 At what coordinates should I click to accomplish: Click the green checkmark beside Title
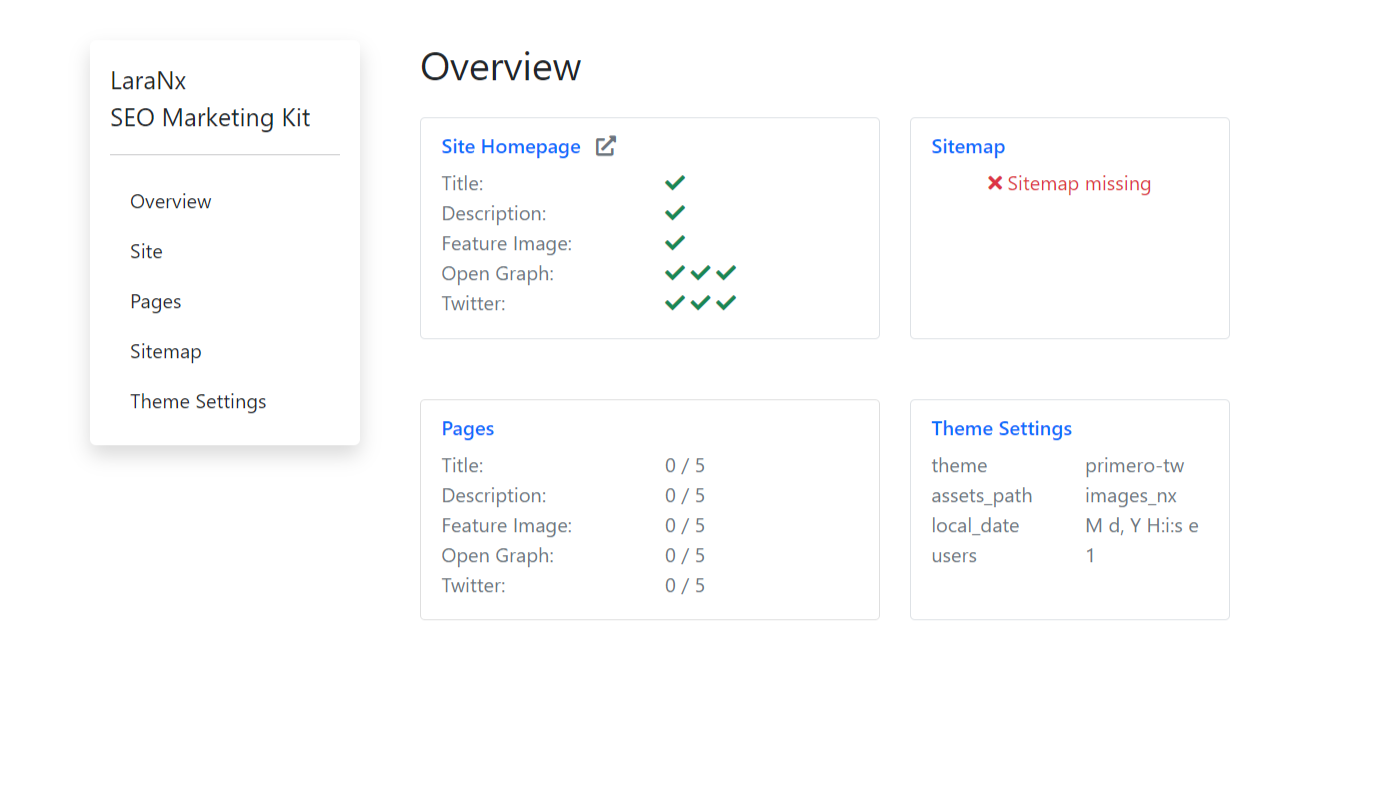click(674, 182)
